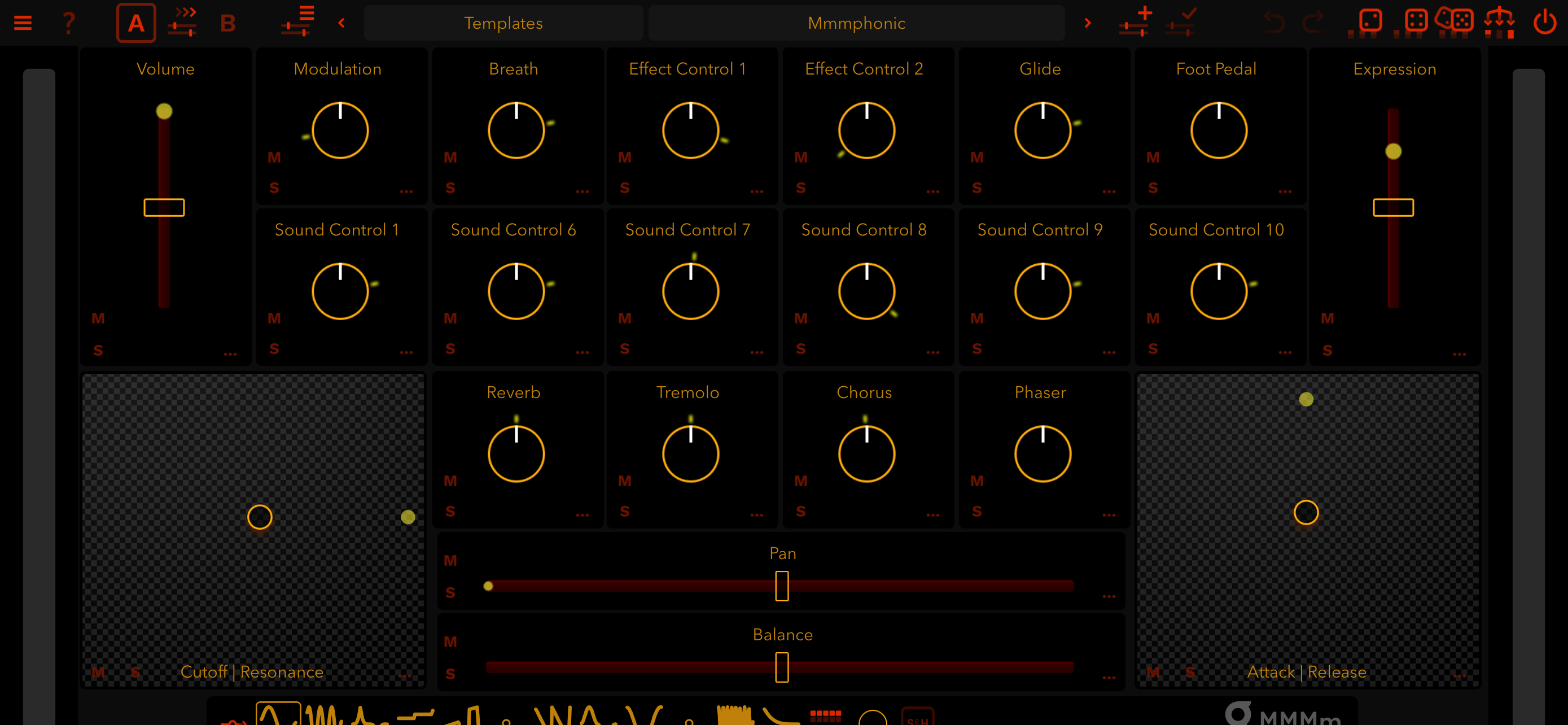Click the right vertical scrollbar
Image resolution: width=1568 pixels, height=725 pixels.
[1528, 396]
